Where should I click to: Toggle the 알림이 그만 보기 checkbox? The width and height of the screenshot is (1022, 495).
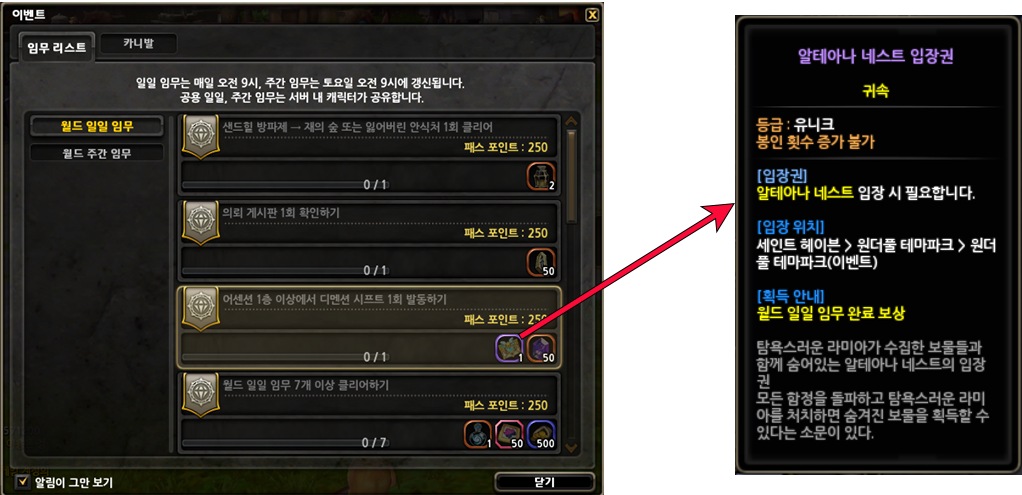tap(24, 482)
